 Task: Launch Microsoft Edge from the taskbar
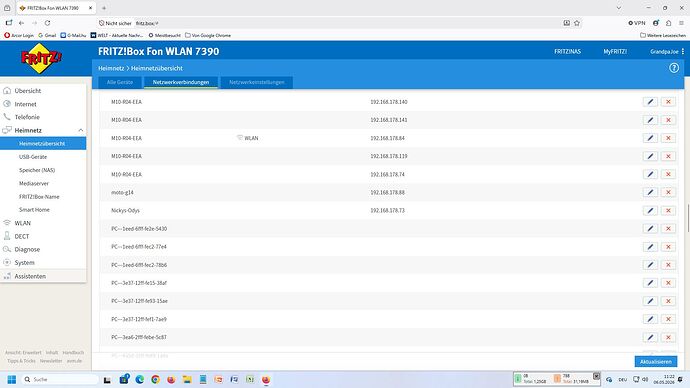pyautogui.click(x=139, y=379)
